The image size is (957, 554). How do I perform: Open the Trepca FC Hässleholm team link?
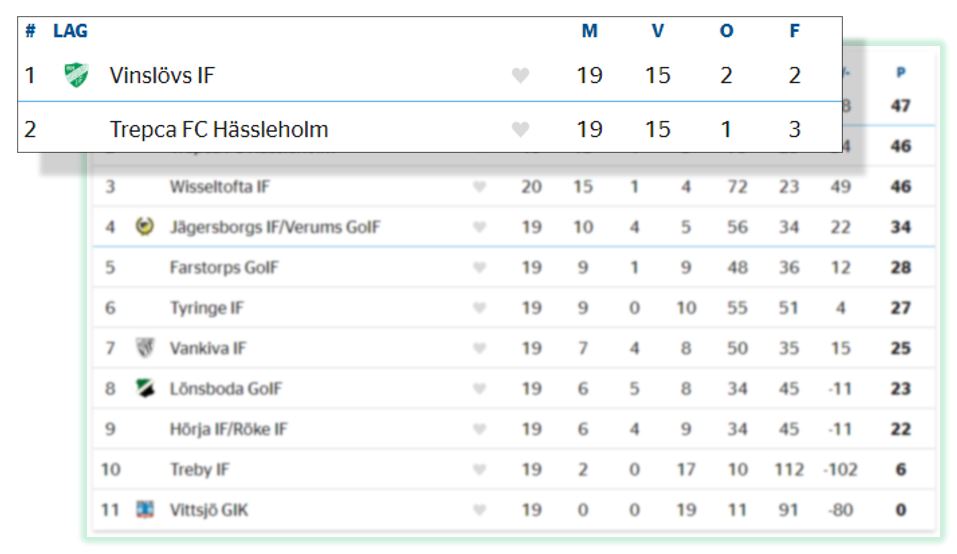point(218,129)
